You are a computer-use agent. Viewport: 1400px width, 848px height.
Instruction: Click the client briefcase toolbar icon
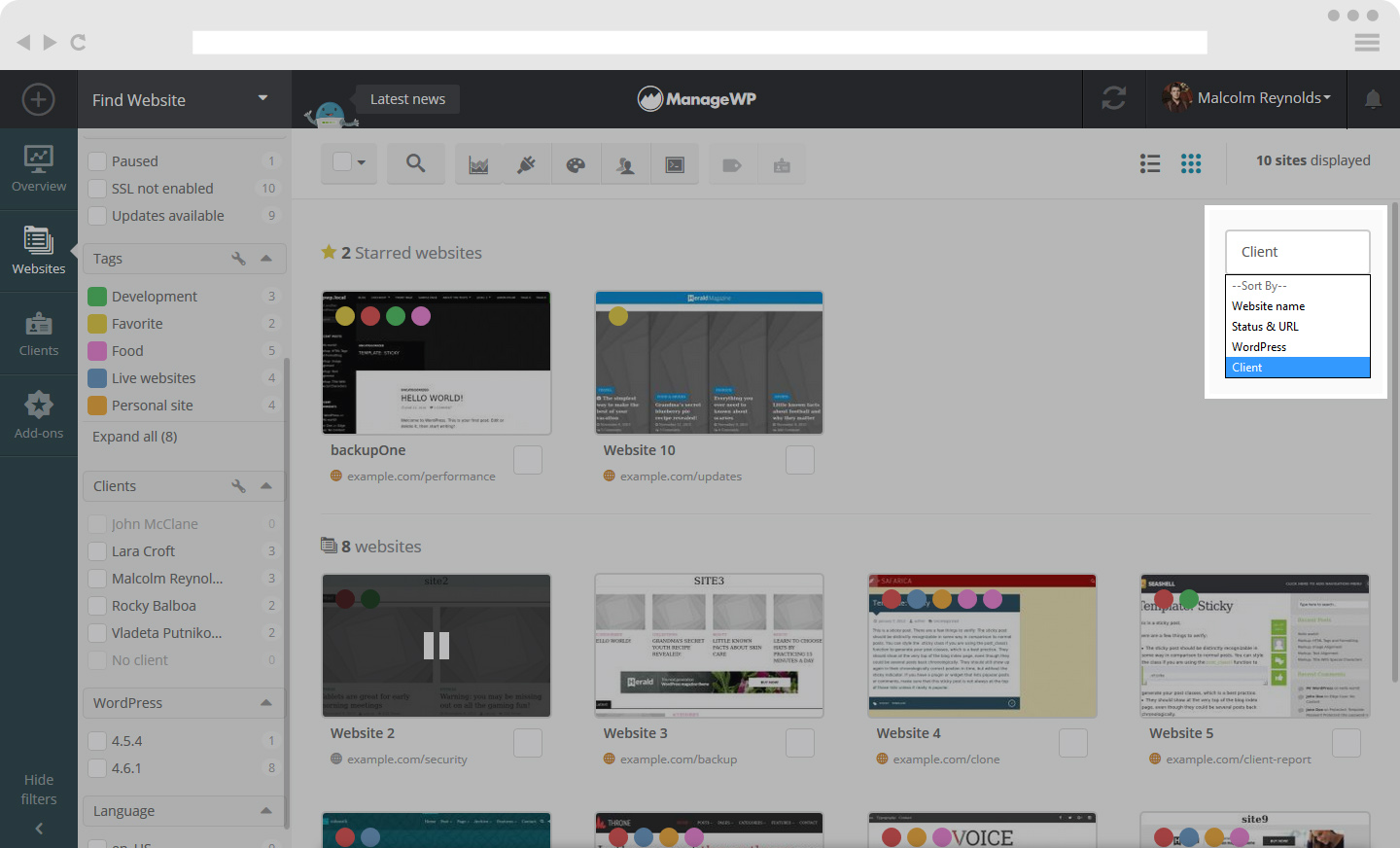(x=782, y=165)
